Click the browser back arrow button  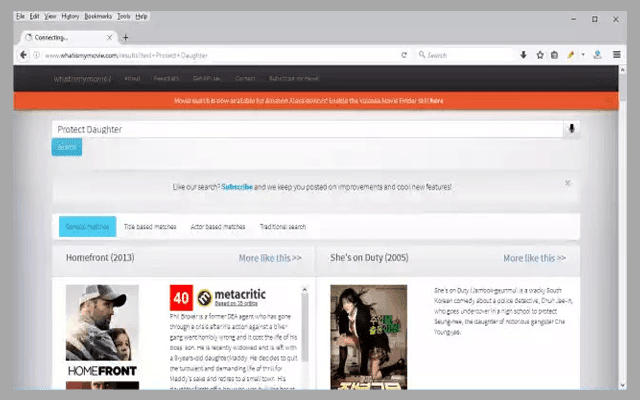point(27,55)
